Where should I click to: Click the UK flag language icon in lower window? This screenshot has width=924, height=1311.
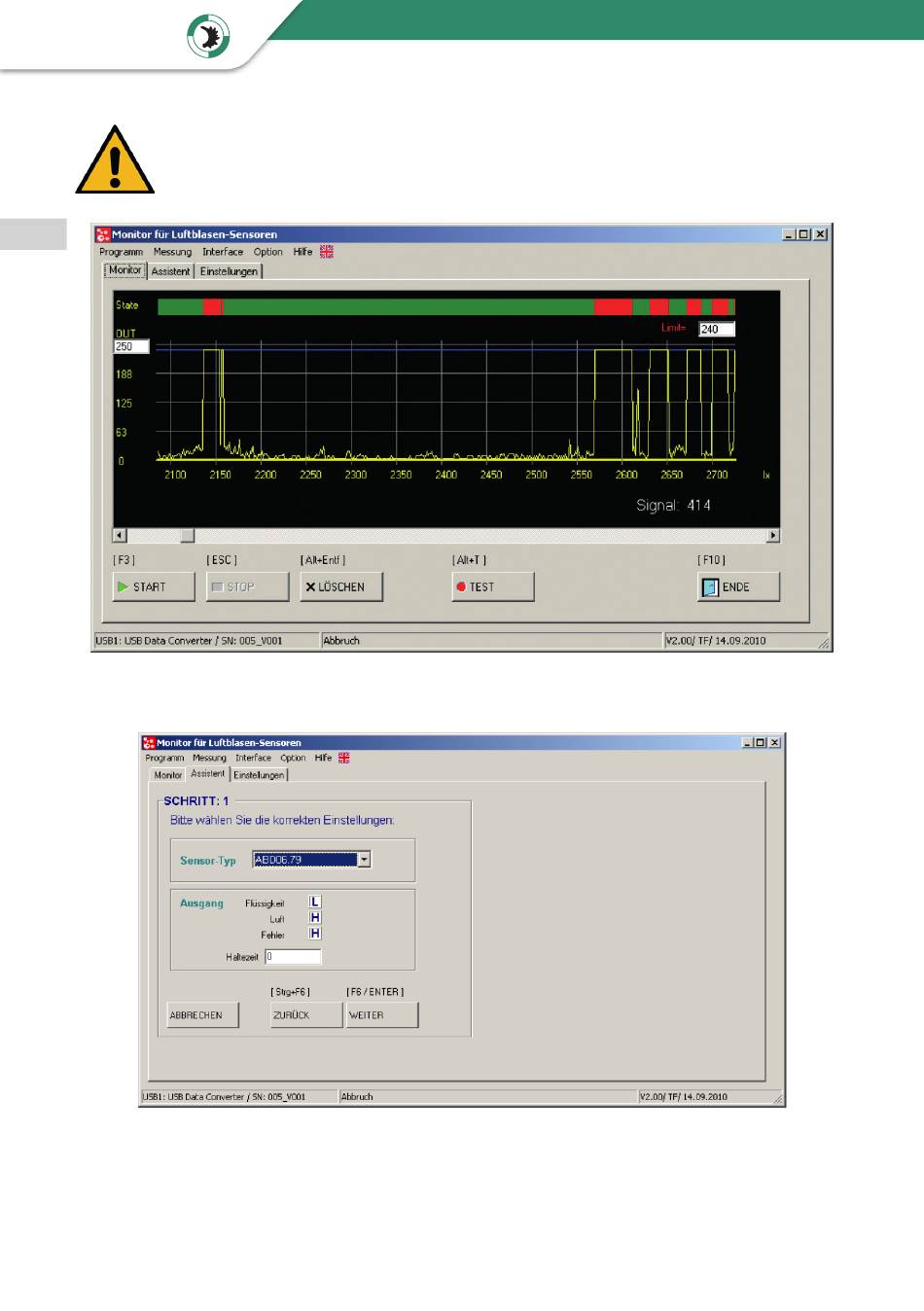pos(343,758)
